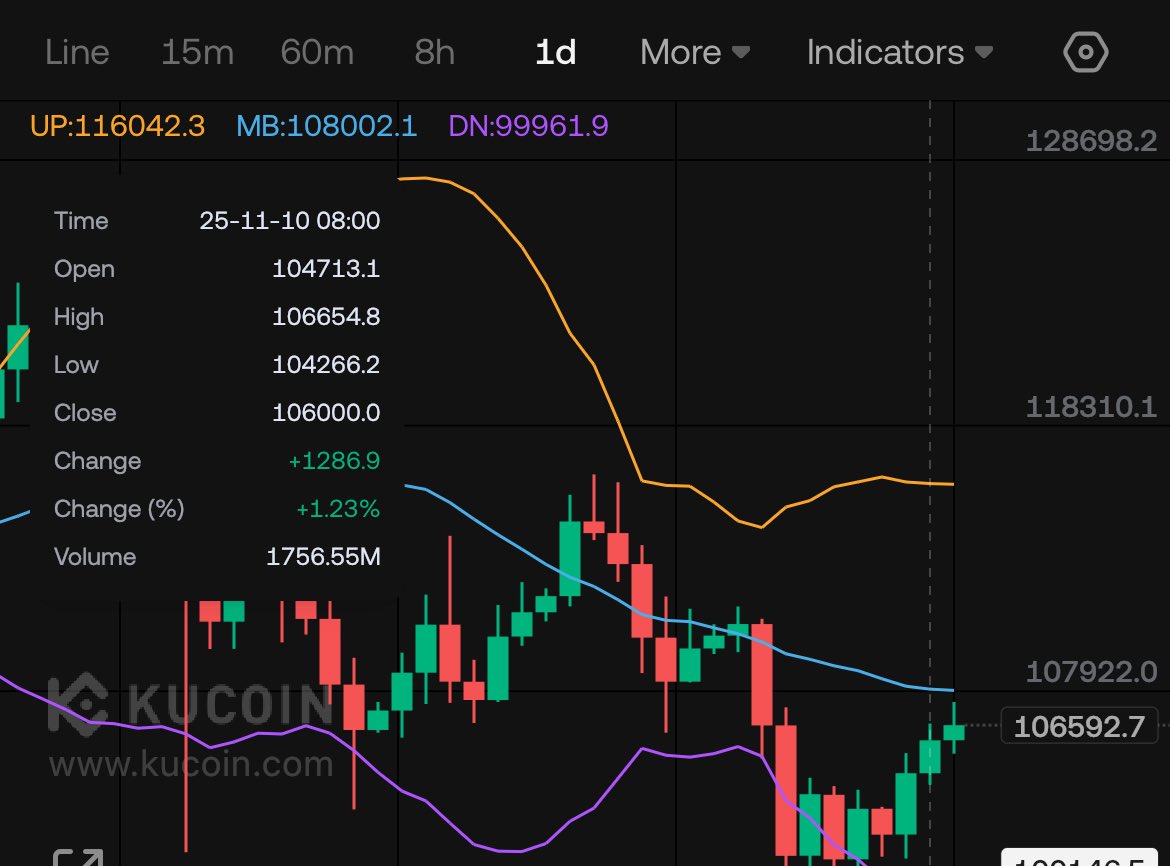Image resolution: width=1170 pixels, height=866 pixels.
Task: Click the DN:99961.9 Bollinger lower value
Action: point(528,126)
